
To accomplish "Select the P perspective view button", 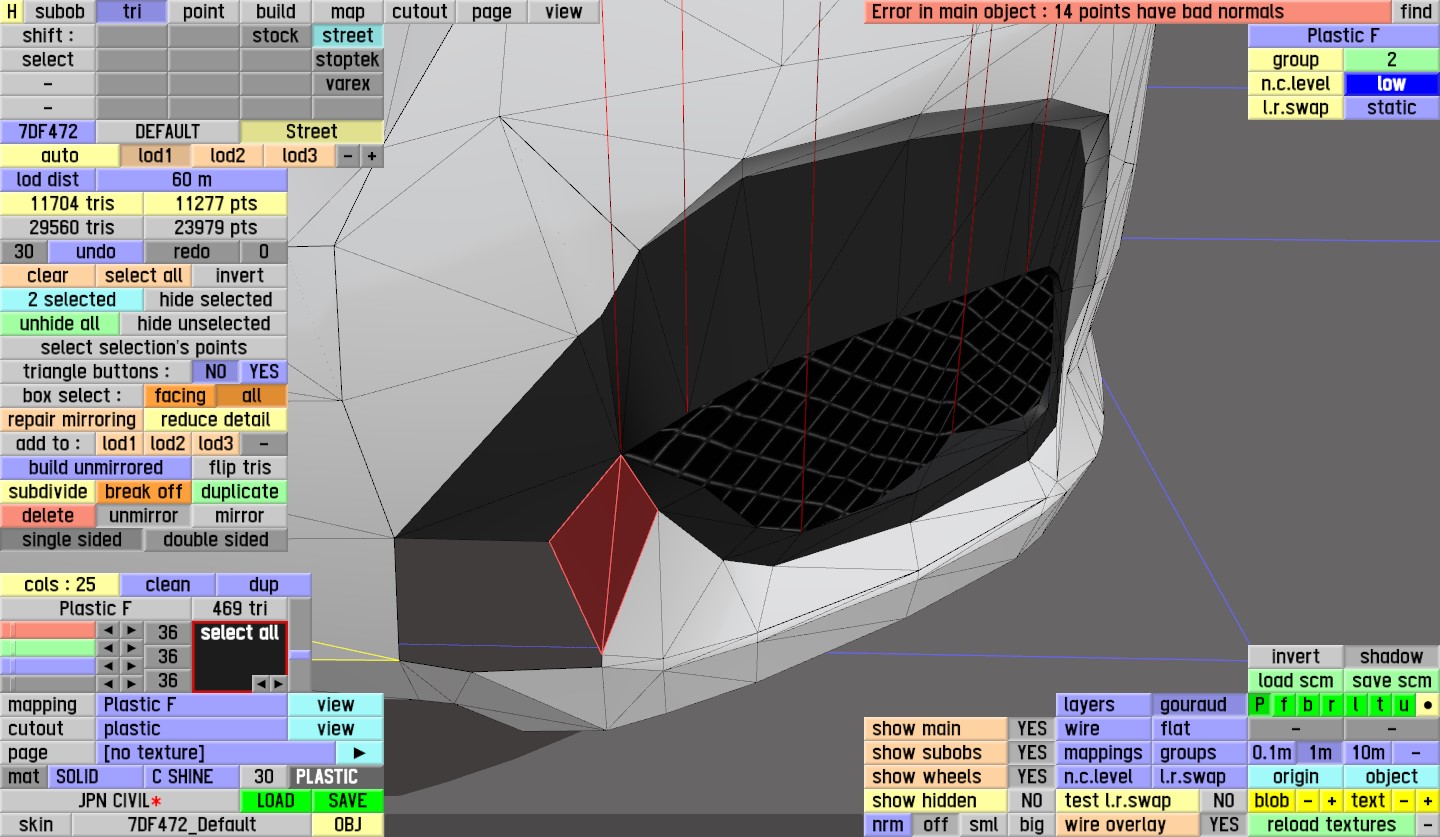I will pos(1260,705).
